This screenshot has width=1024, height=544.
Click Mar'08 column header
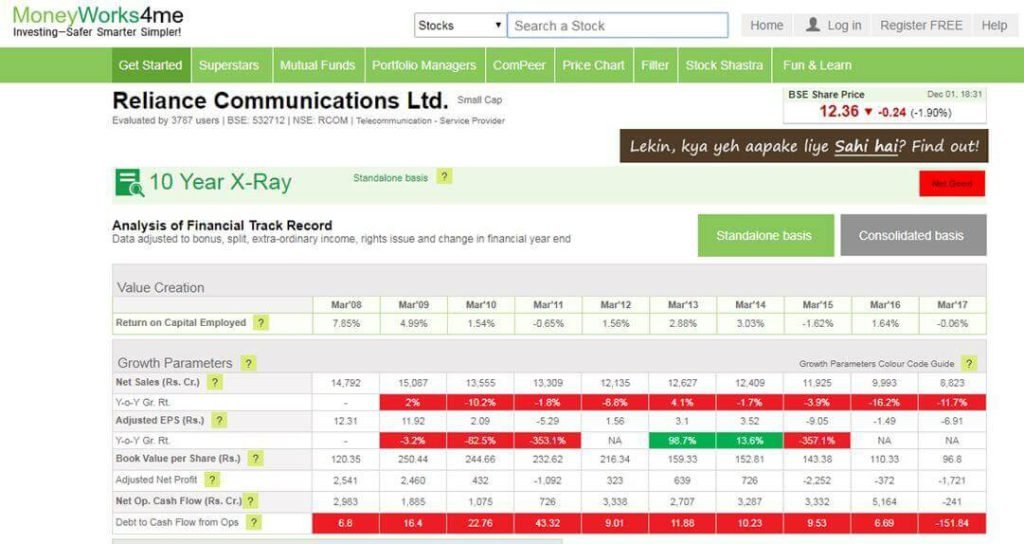point(346,305)
